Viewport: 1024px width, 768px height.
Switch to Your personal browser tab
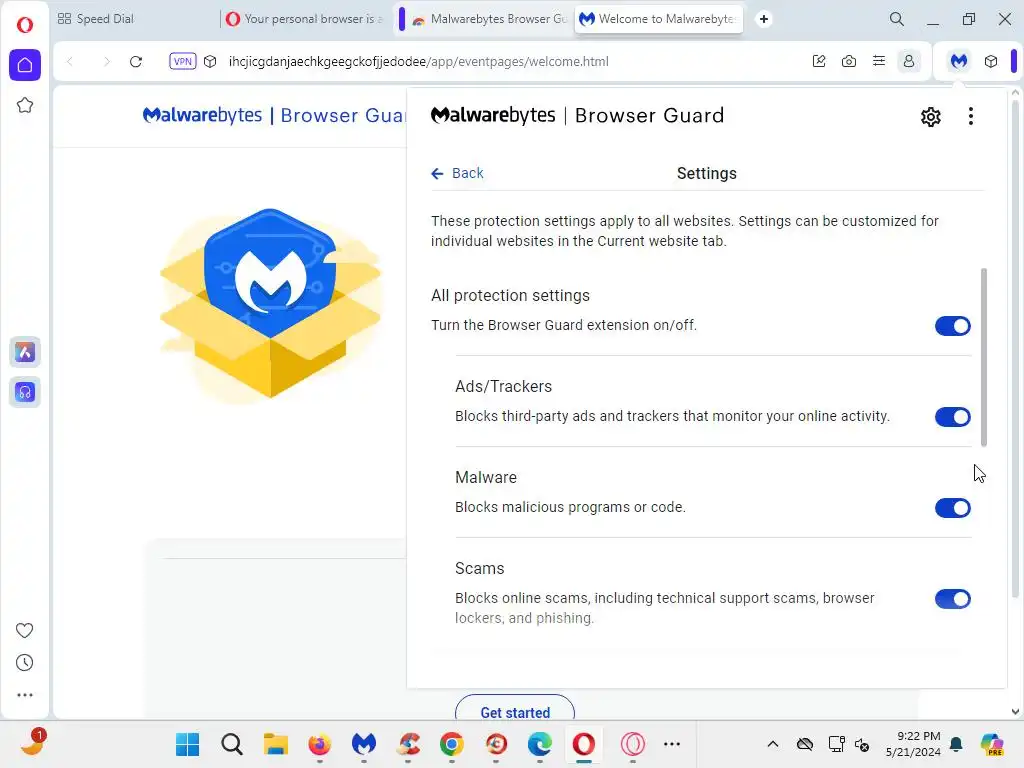pyautogui.click(x=305, y=19)
